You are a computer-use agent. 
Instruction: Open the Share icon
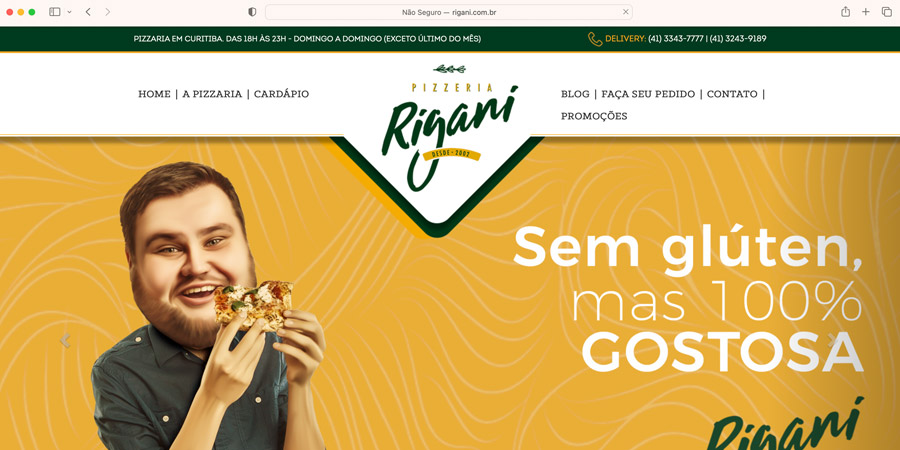click(x=845, y=11)
